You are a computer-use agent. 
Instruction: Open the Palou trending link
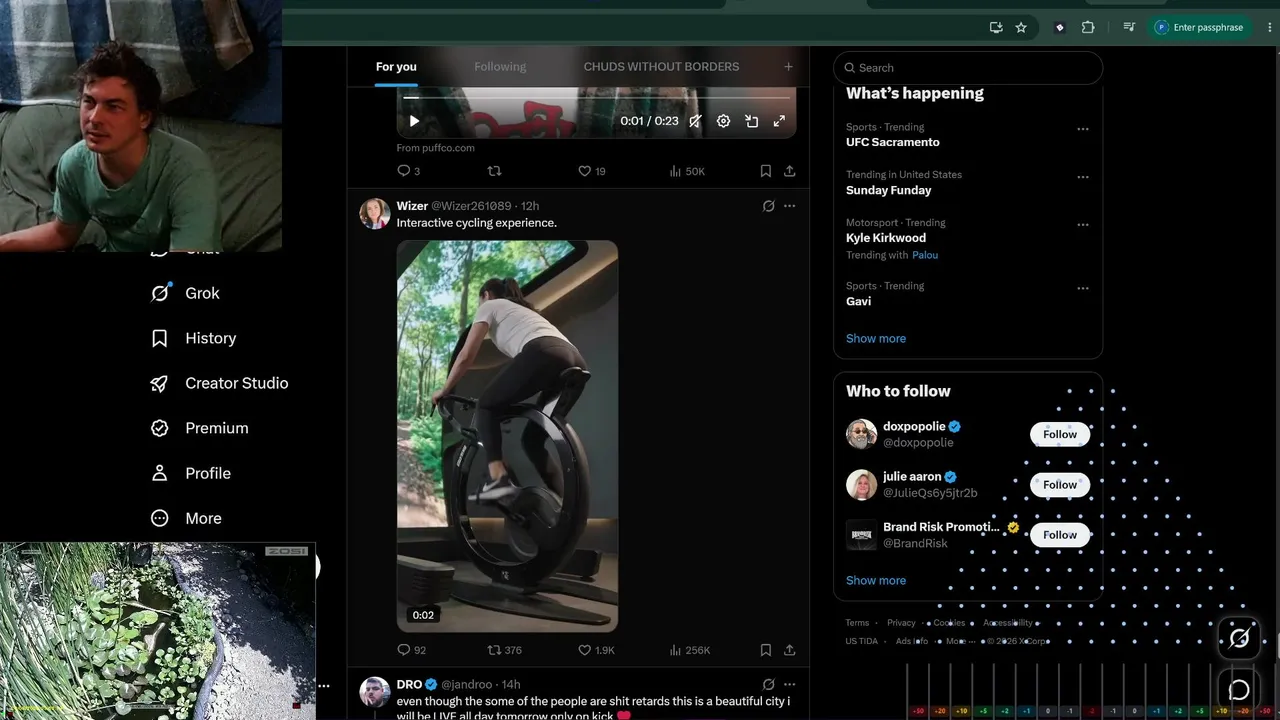click(925, 255)
